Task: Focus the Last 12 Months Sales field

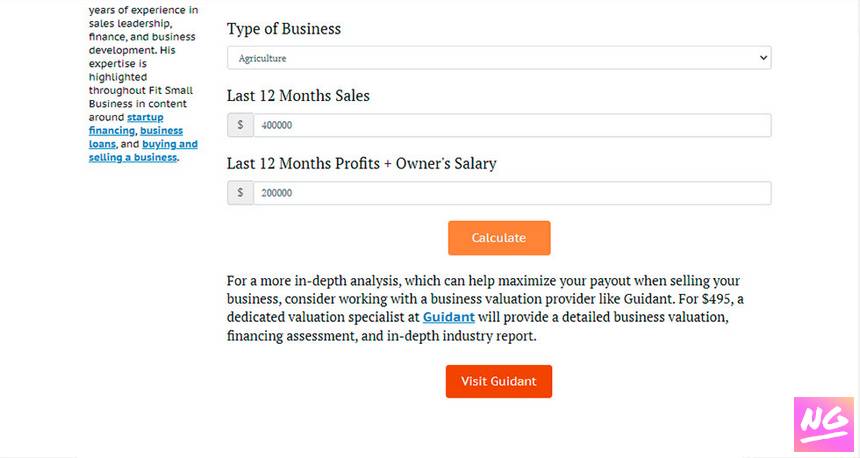Action: click(x=512, y=125)
